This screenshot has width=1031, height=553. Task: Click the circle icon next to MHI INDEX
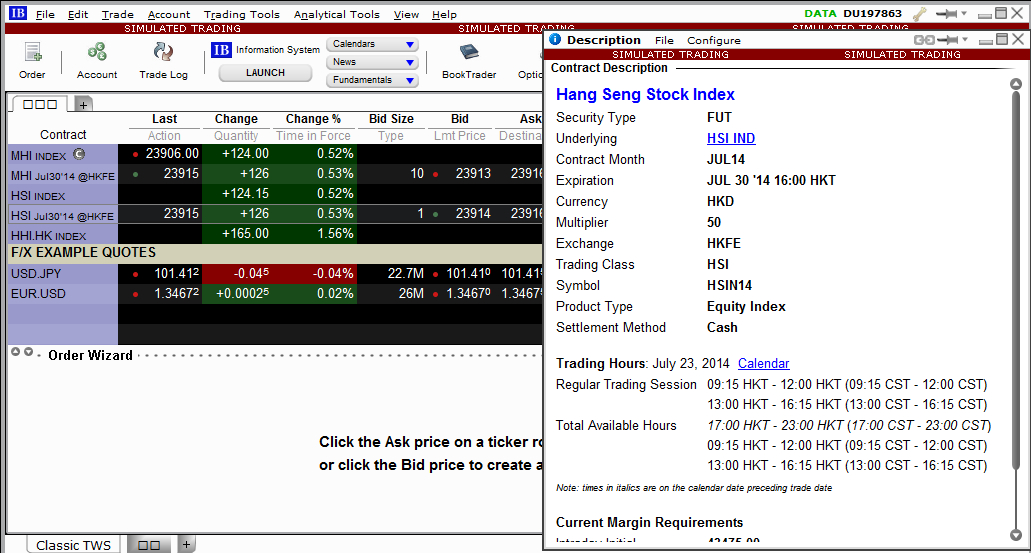[x=79, y=155]
